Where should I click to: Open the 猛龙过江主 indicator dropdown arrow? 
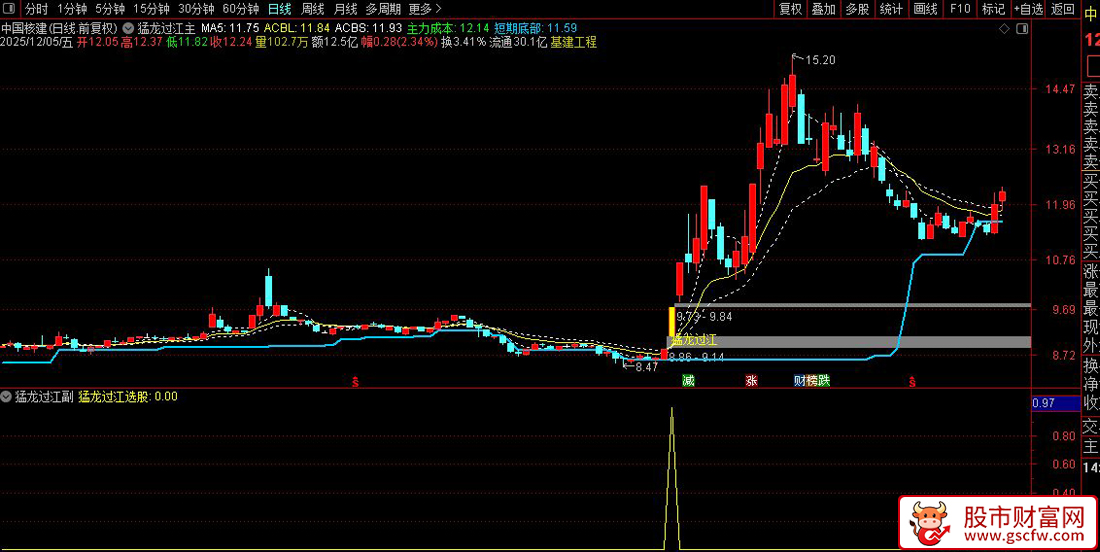point(128,28)
